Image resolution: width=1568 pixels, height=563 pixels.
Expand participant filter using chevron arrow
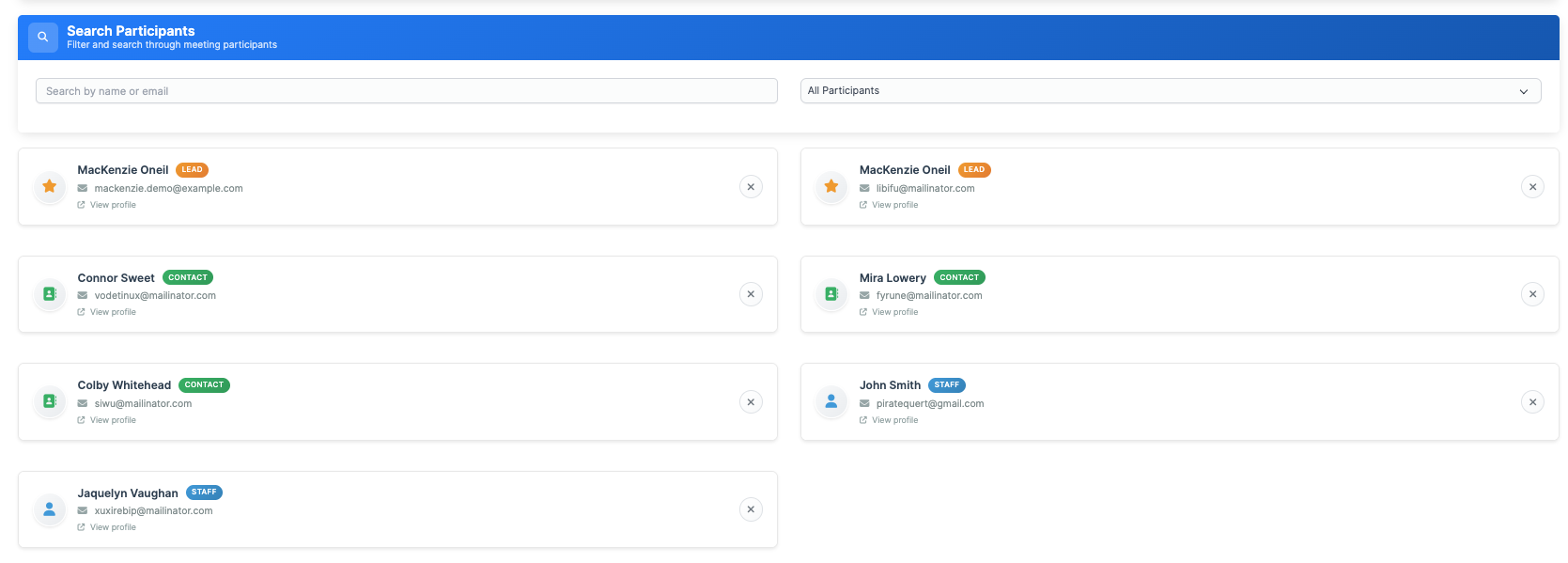click(x=1523, y=91)
